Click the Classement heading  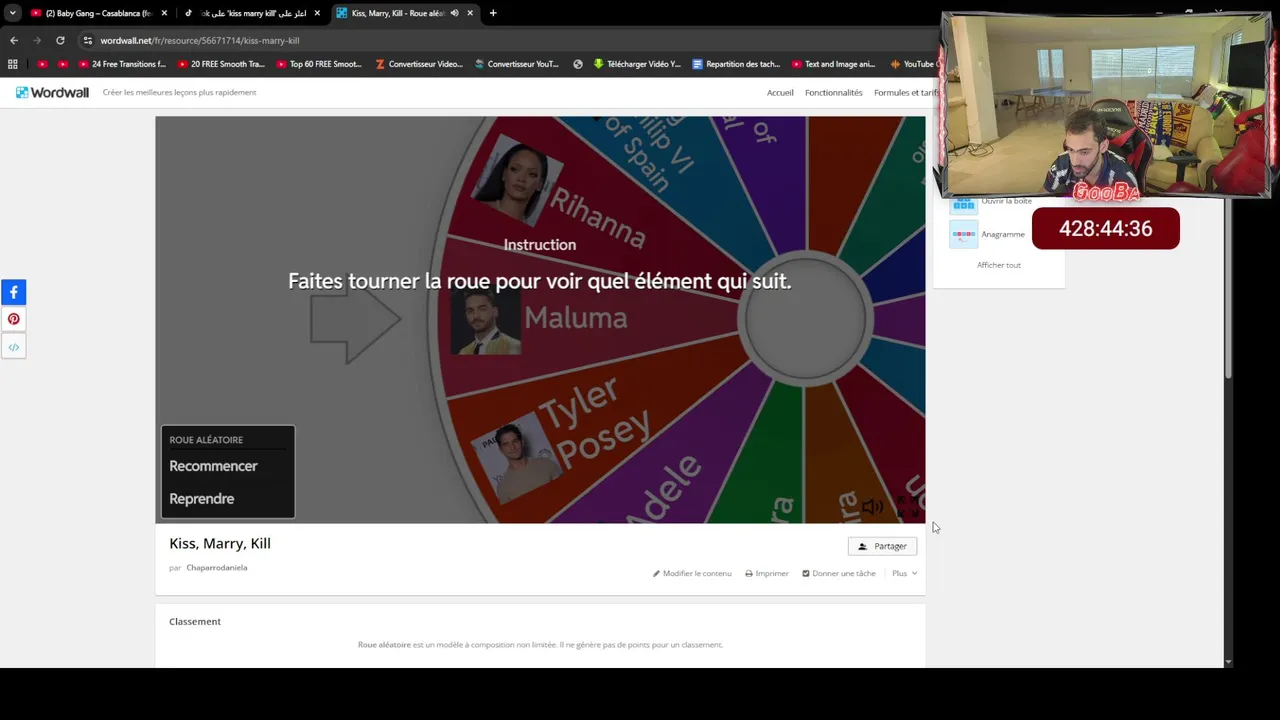[x=195, y=622]
